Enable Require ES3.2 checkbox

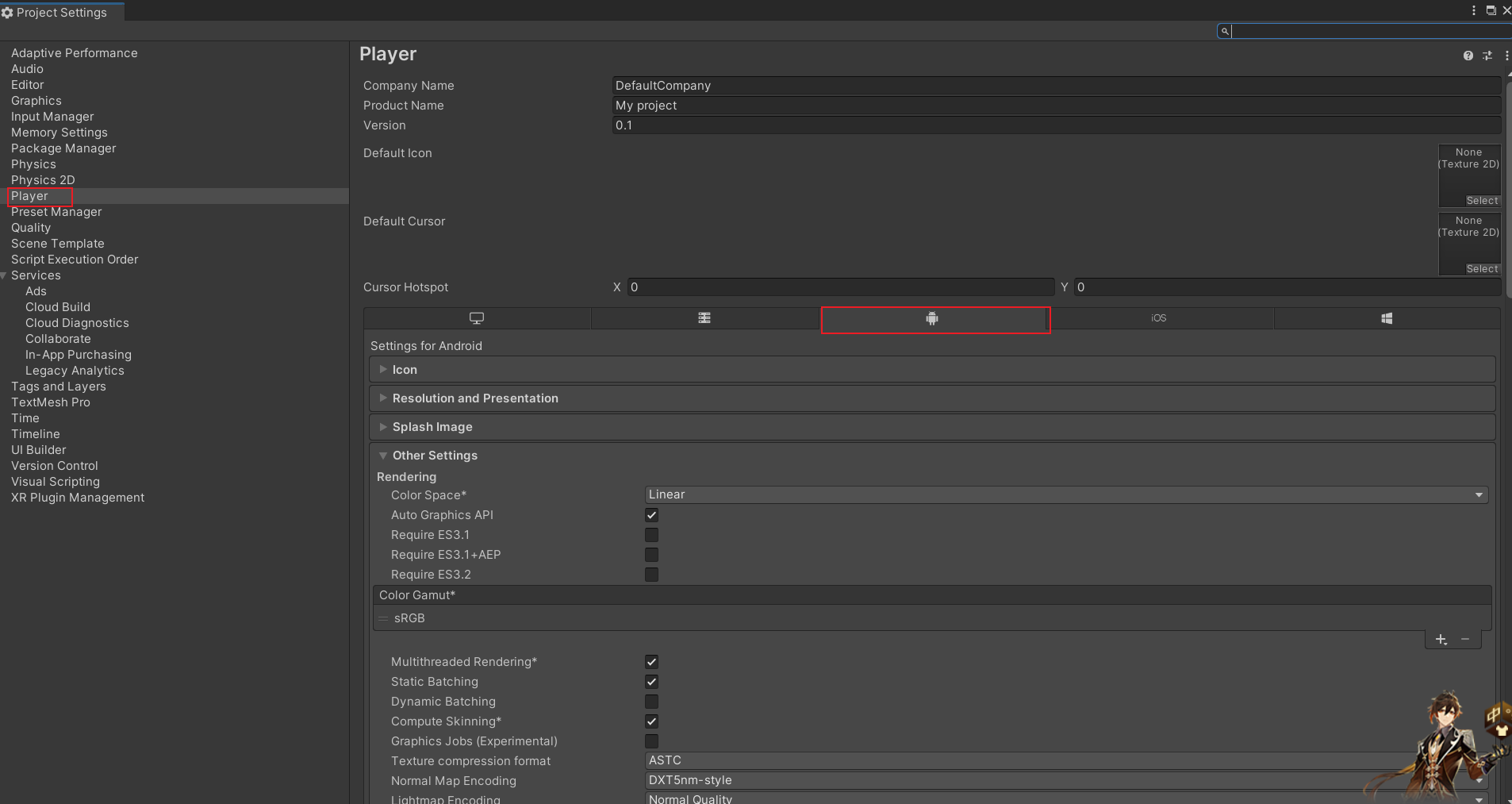coord(651,575)
